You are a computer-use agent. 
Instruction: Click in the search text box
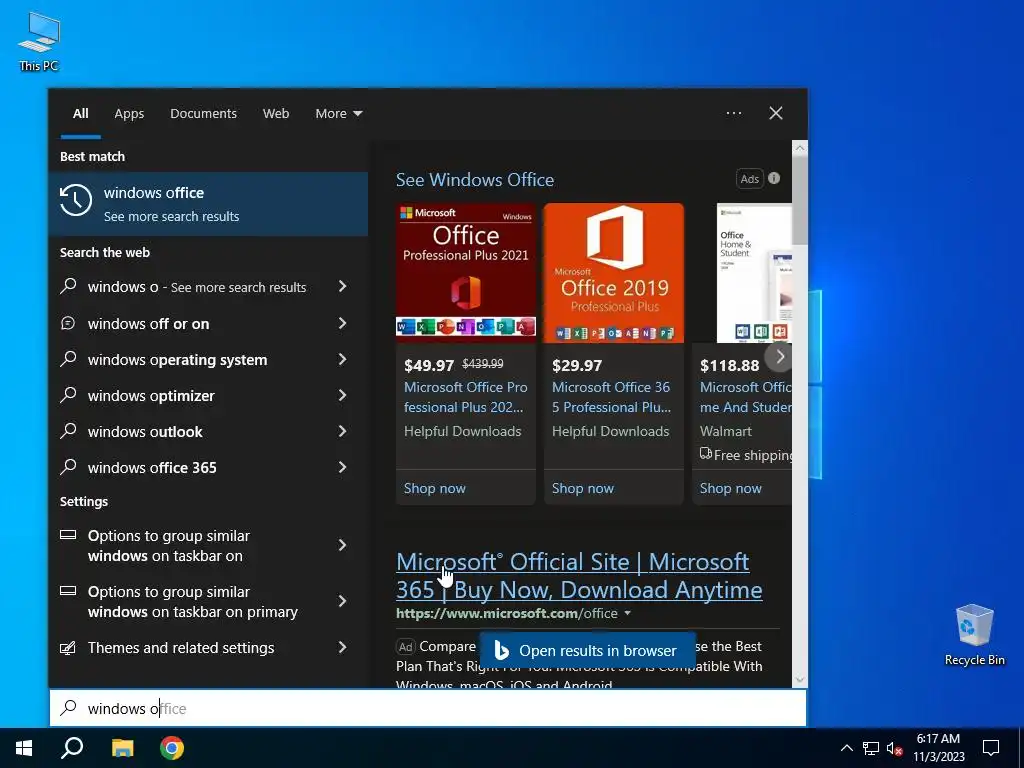coord(428,708)
